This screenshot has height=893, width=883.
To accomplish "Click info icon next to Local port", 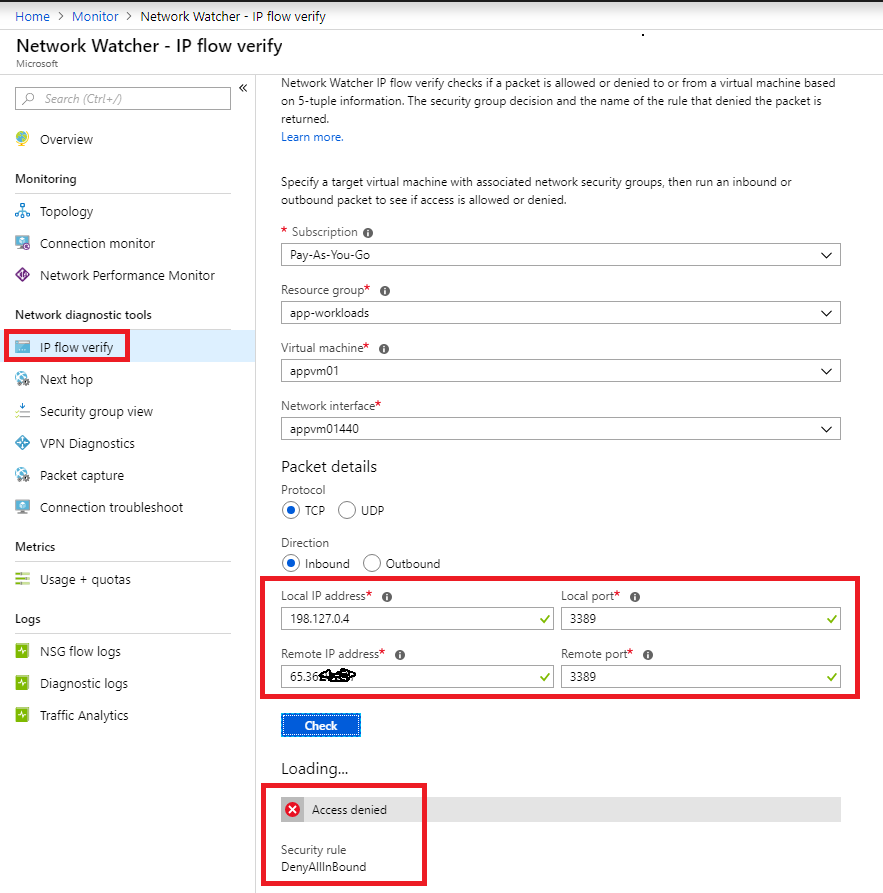I will 635,597.
